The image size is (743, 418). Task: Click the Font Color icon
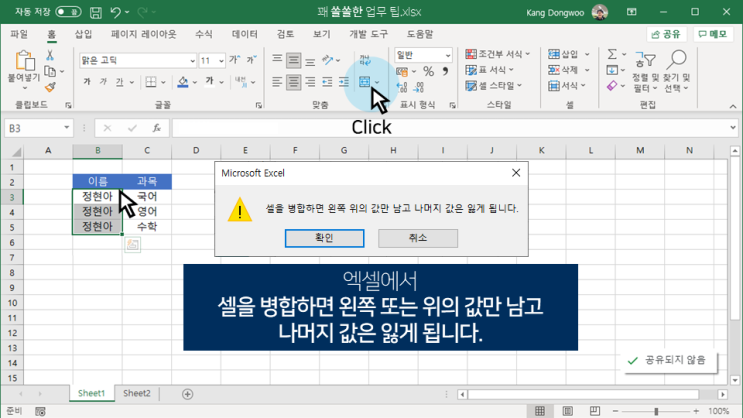209,82
